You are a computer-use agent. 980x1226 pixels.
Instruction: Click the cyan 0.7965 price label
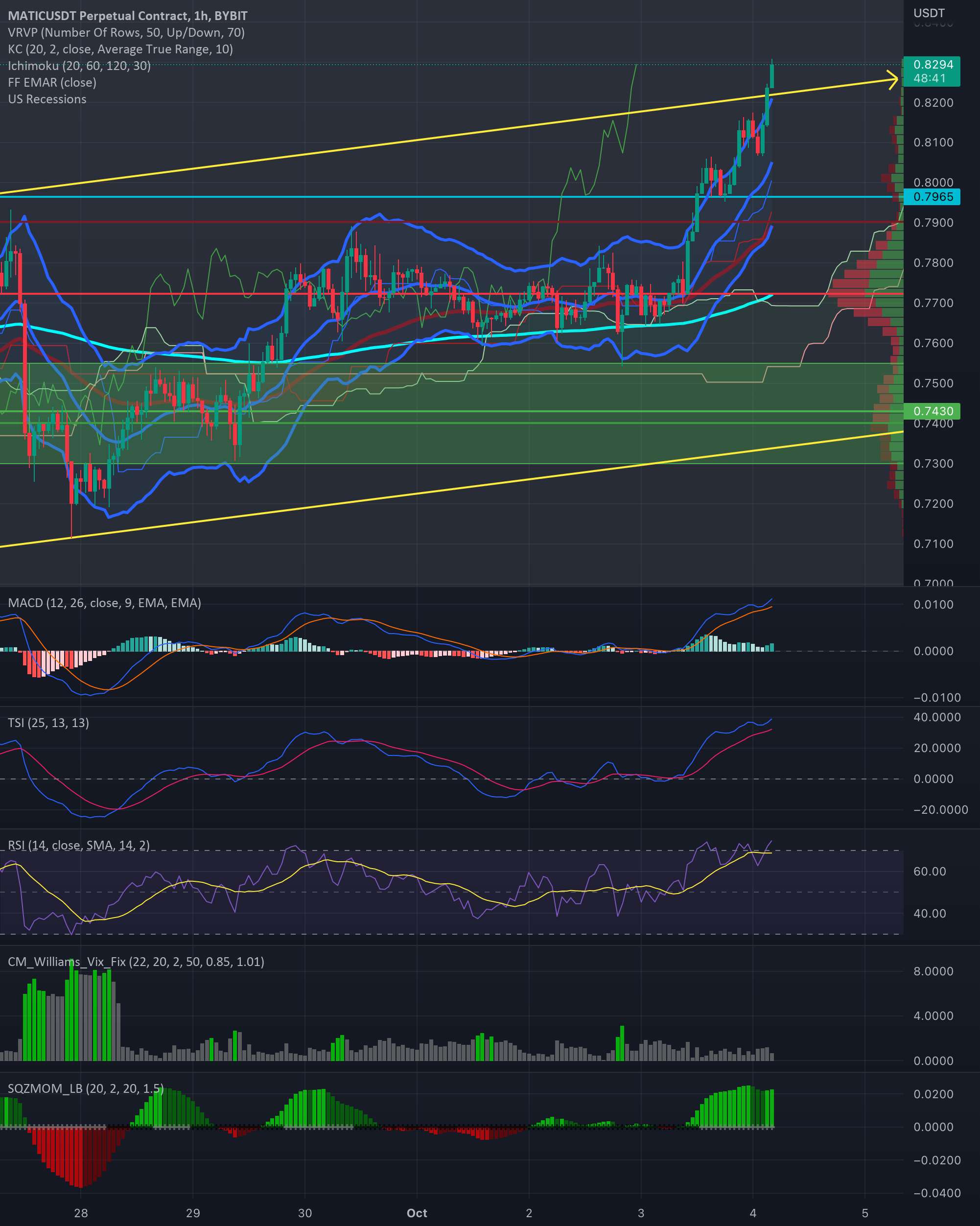point(931,197)
